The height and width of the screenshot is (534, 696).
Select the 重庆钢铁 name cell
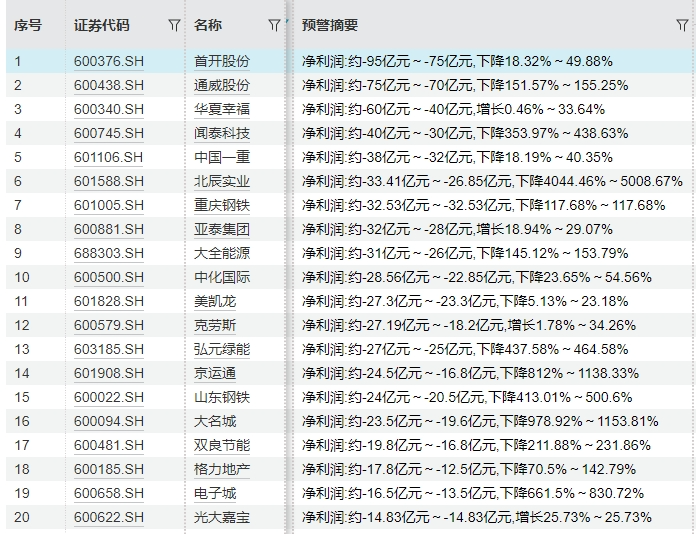point(222,205)
